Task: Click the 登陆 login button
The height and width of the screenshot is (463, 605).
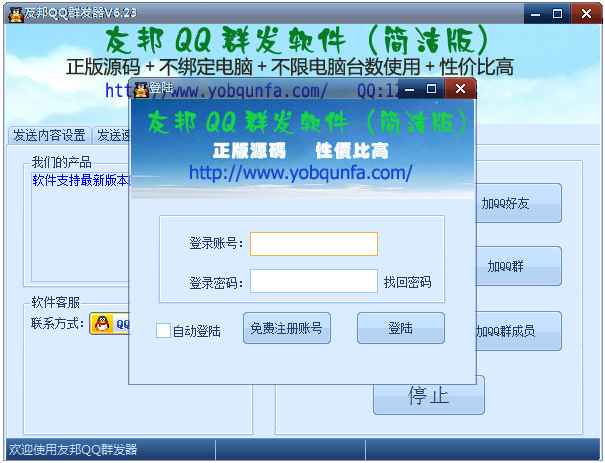Action: pos(401,328)
